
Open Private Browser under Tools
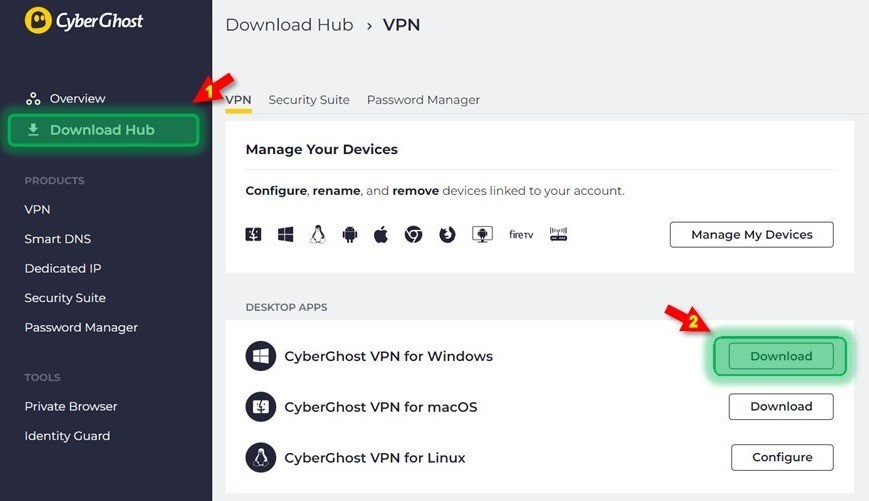coord(71,406)
